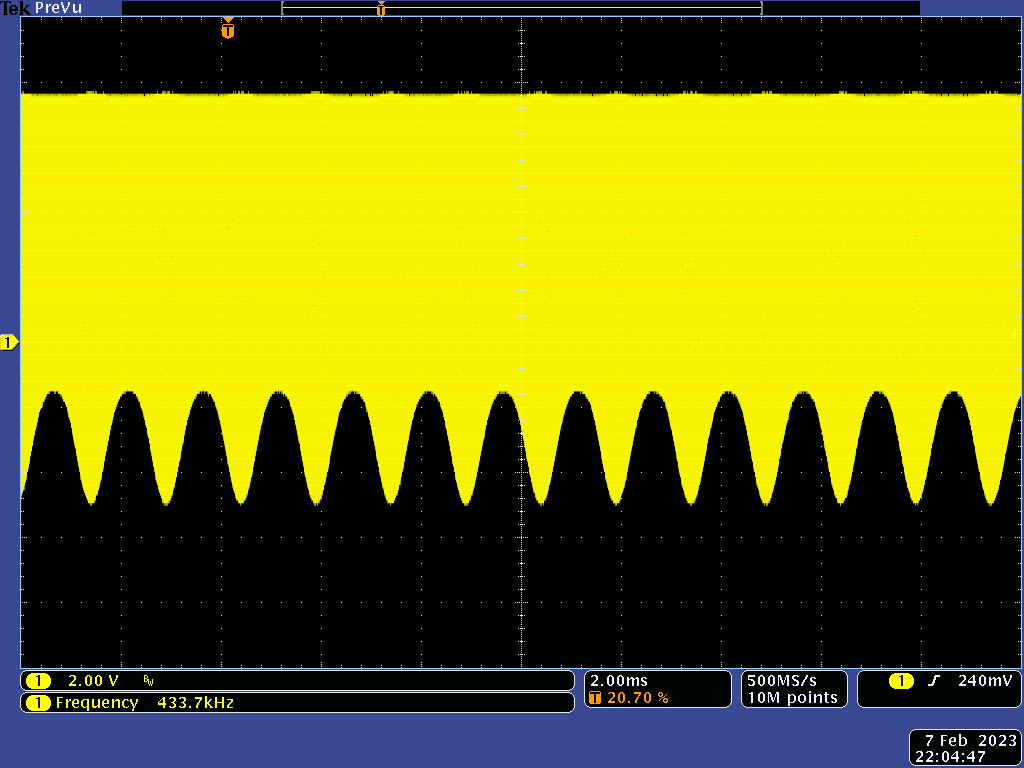The height and width of the screenshot is (768, 1024).
Task: Click the 22:04:47 time display
Action: 960,758
